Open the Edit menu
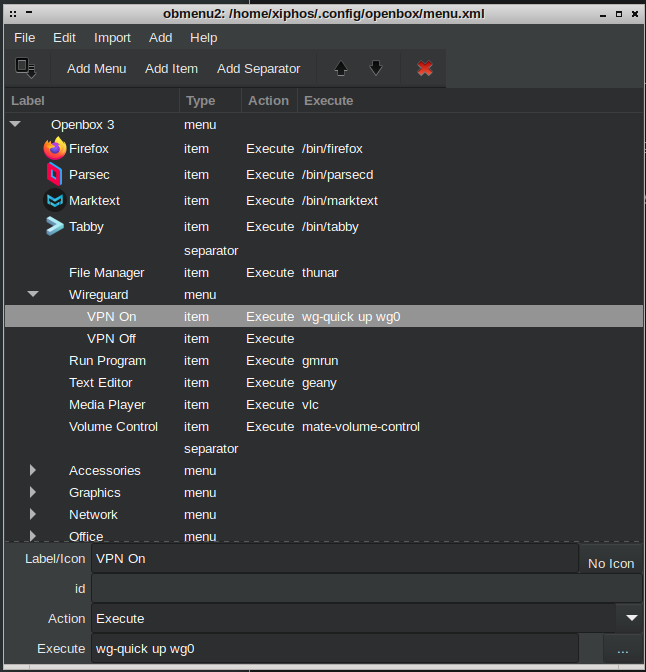 tap(64, 38)
